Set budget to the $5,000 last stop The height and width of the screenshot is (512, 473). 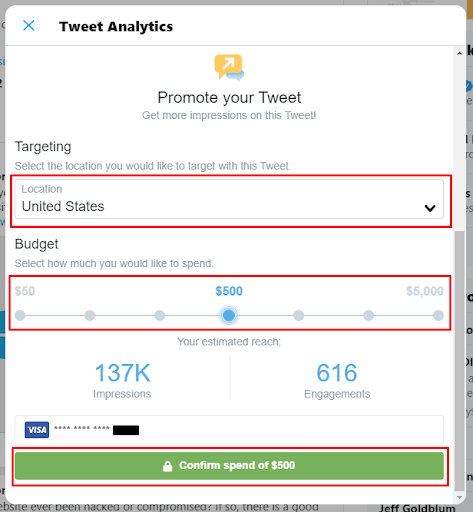click(x=438, y=315)
